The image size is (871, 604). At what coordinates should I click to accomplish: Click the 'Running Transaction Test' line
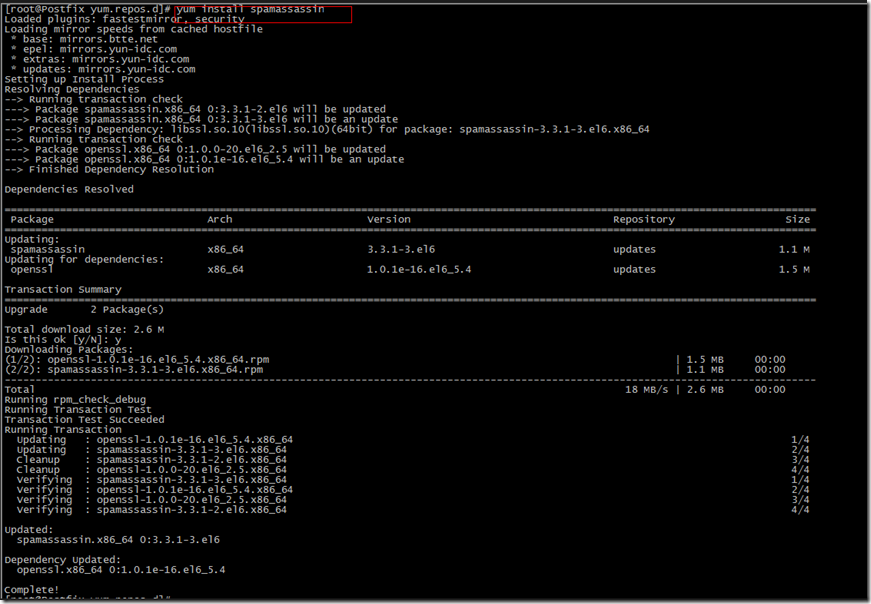(78, 409)
